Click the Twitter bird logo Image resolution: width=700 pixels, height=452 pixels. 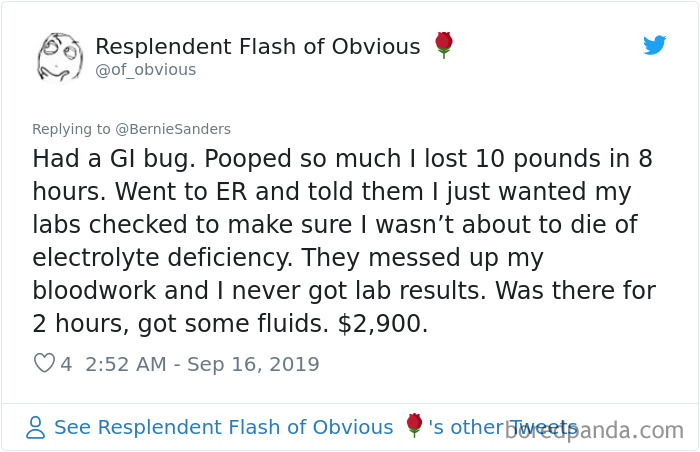click(655, 45)
